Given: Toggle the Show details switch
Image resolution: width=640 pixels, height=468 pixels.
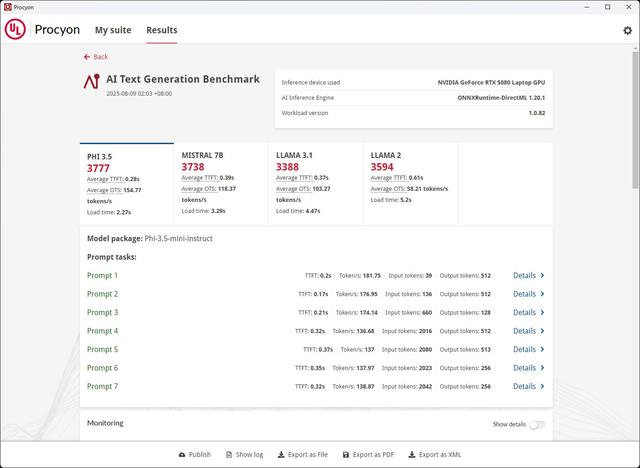Looking at the screenshot, I should [537, 425].
